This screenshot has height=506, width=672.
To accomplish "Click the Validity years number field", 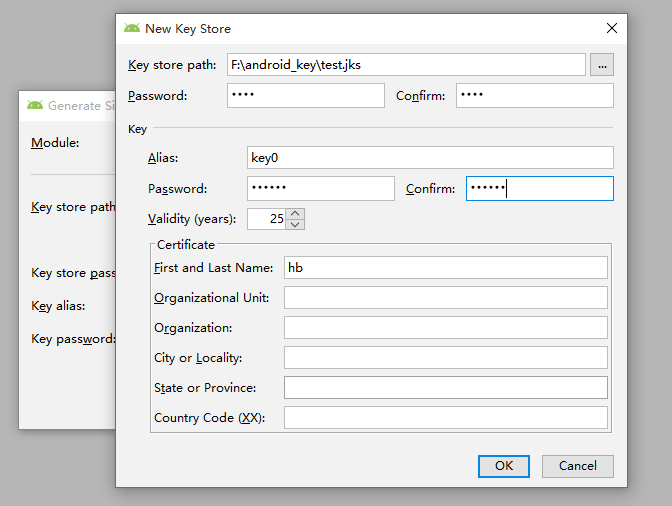I will (x=266, y=219).
